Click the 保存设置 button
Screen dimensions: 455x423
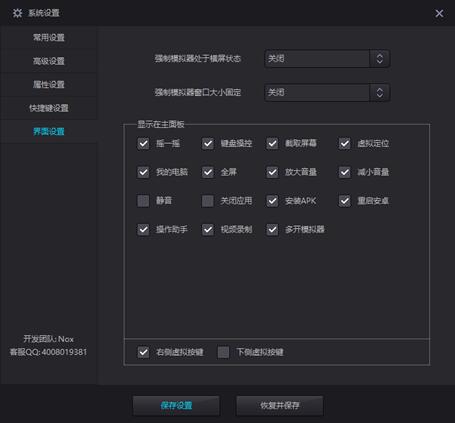pos(176,405)
